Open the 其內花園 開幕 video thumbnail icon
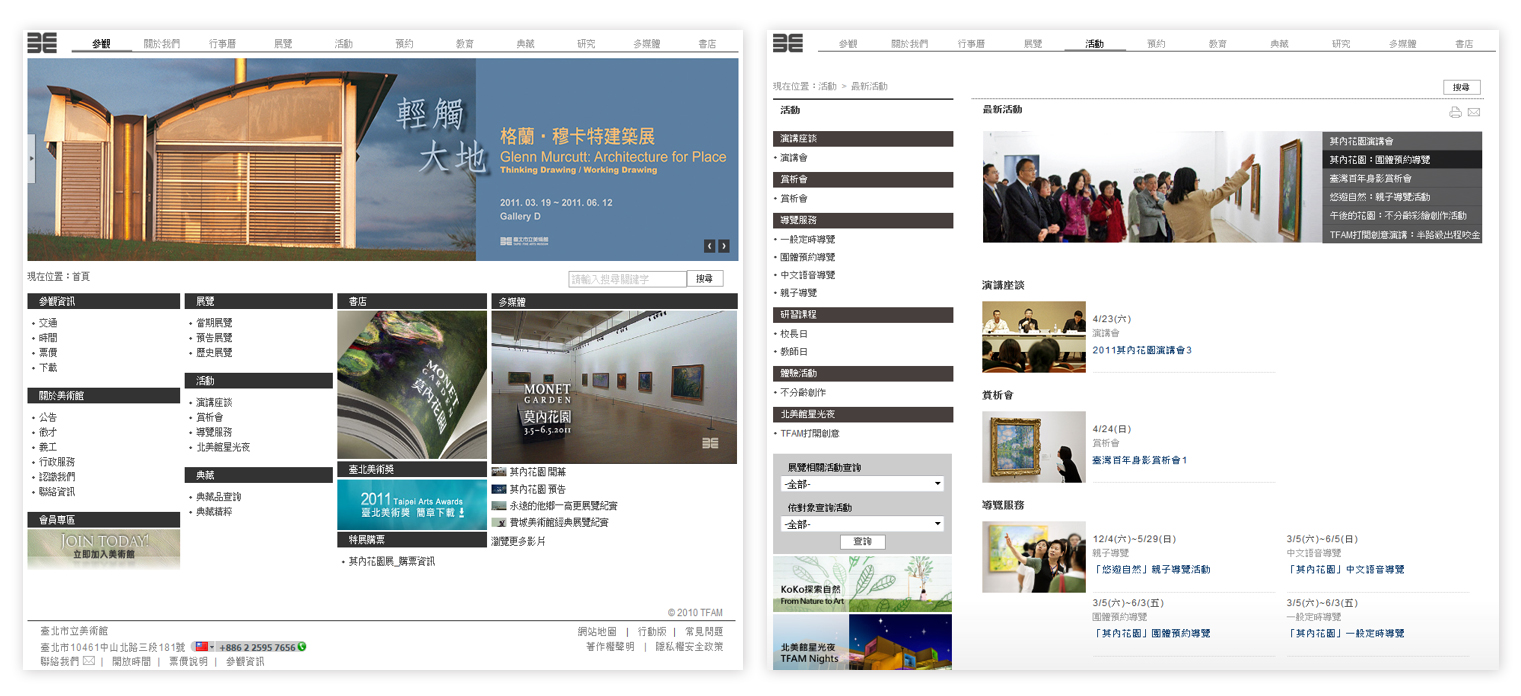1521x696 pixels. [x=499, y=472]
